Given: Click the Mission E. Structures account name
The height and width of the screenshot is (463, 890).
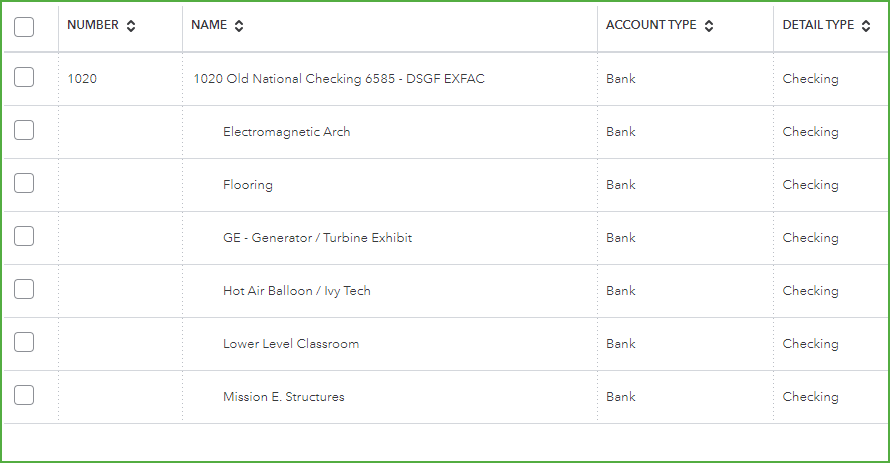Looking at the screenshot, I should [283, 397].
